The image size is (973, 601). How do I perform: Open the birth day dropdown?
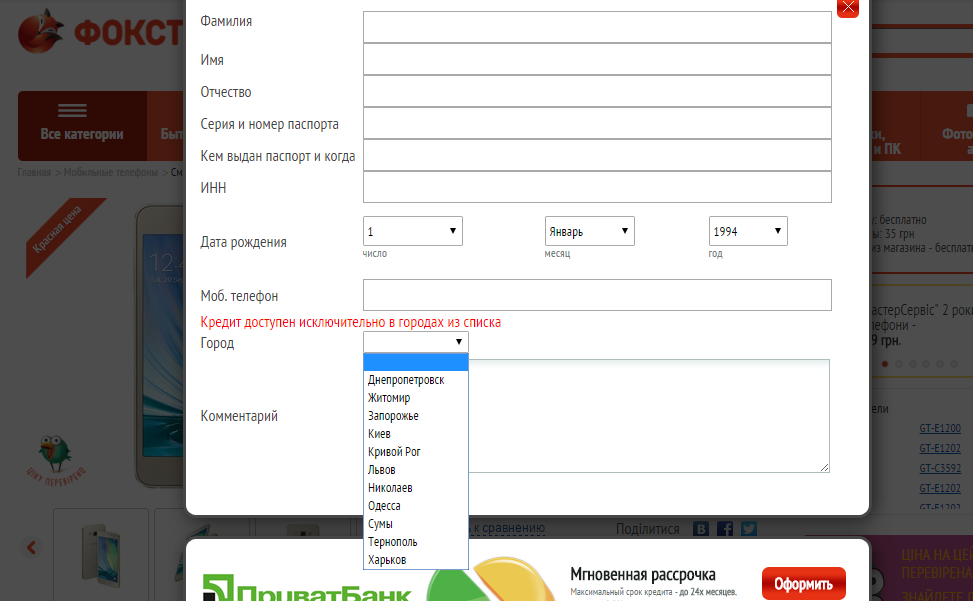(412, 231)
